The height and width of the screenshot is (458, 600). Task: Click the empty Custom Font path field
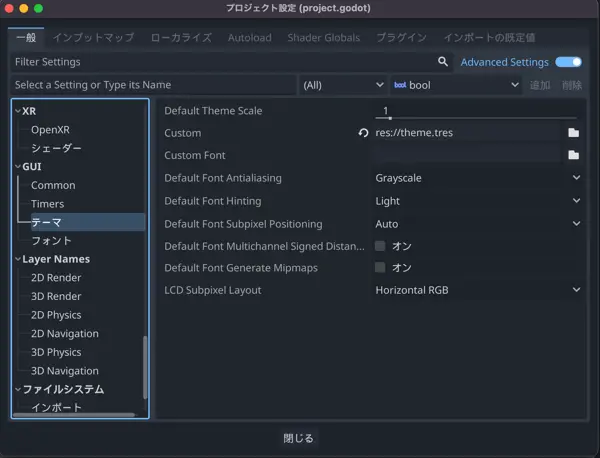(467, 155)
